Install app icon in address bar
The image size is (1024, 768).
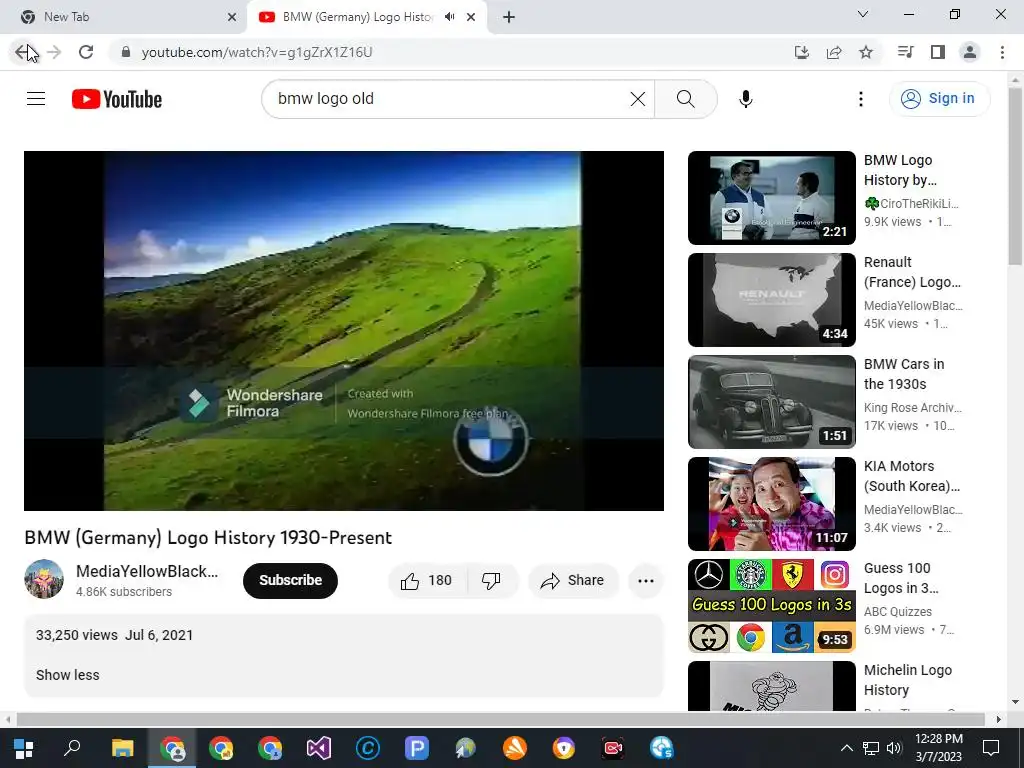(802, 52)
